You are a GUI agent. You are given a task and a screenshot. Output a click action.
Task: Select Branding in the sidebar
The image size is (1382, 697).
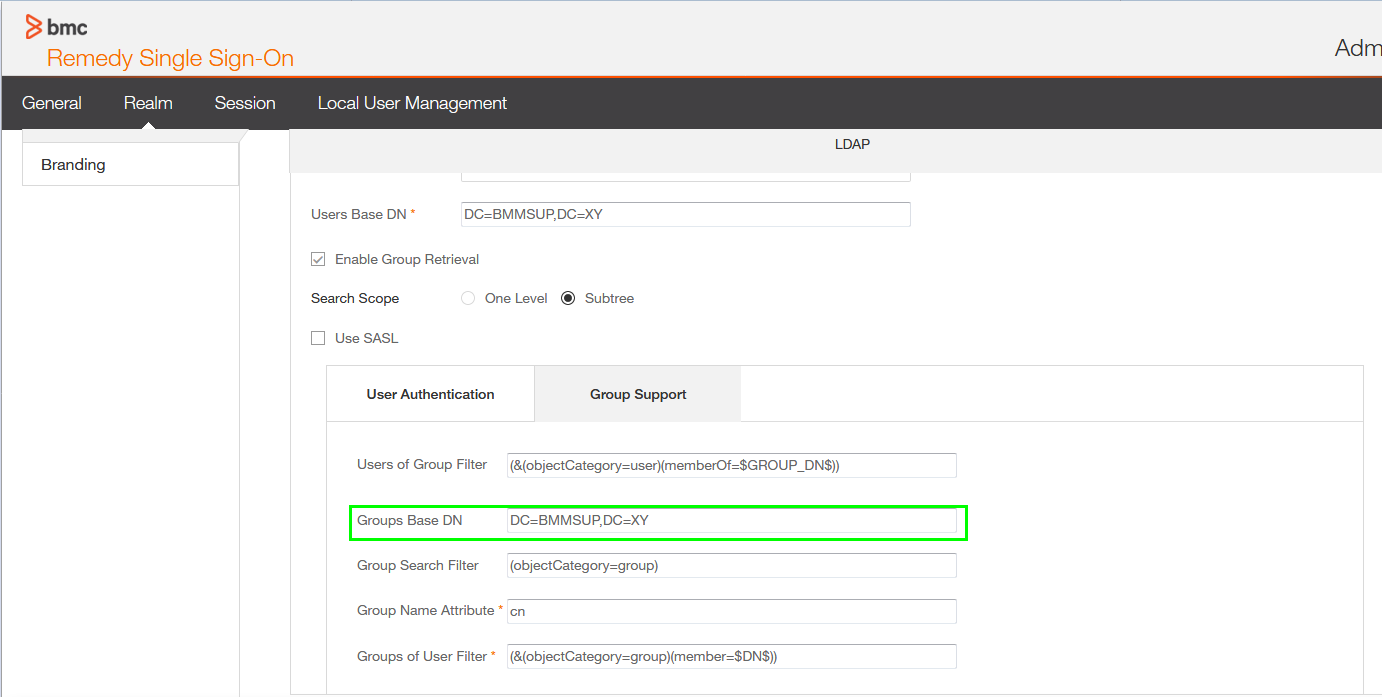[130, 164]
